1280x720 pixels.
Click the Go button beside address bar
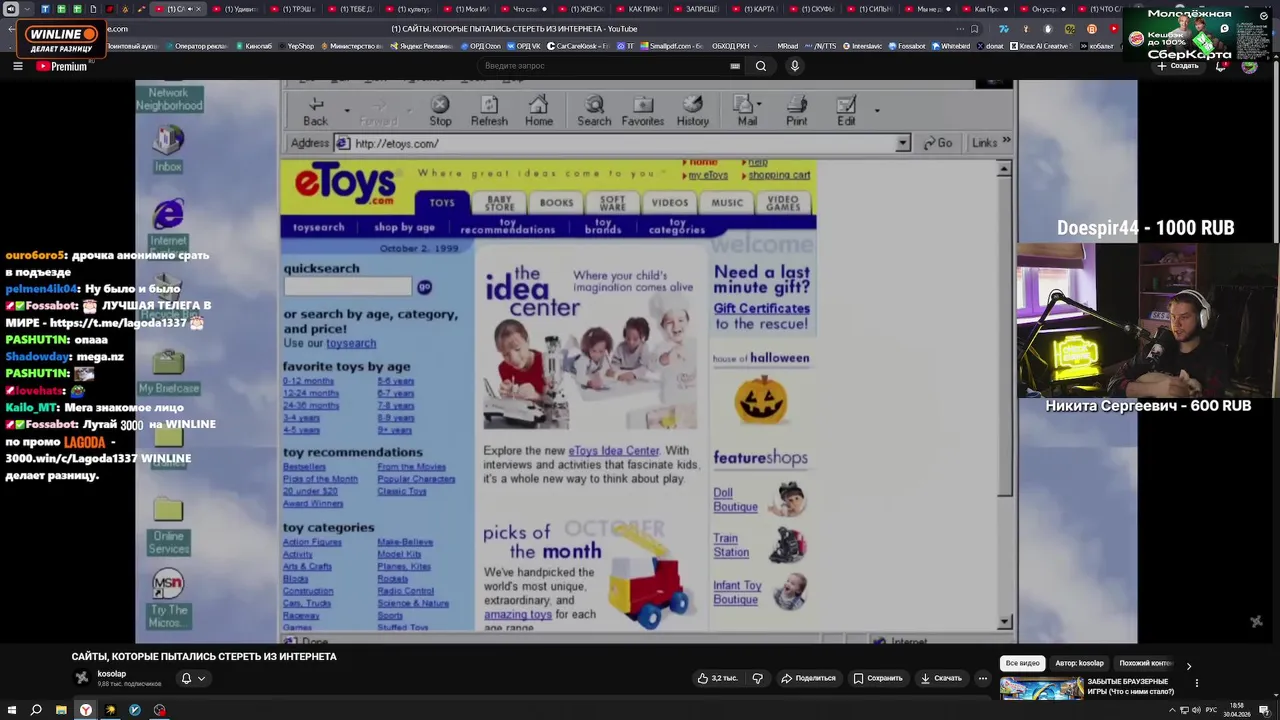pyautogui.click(x=937, y=144)
